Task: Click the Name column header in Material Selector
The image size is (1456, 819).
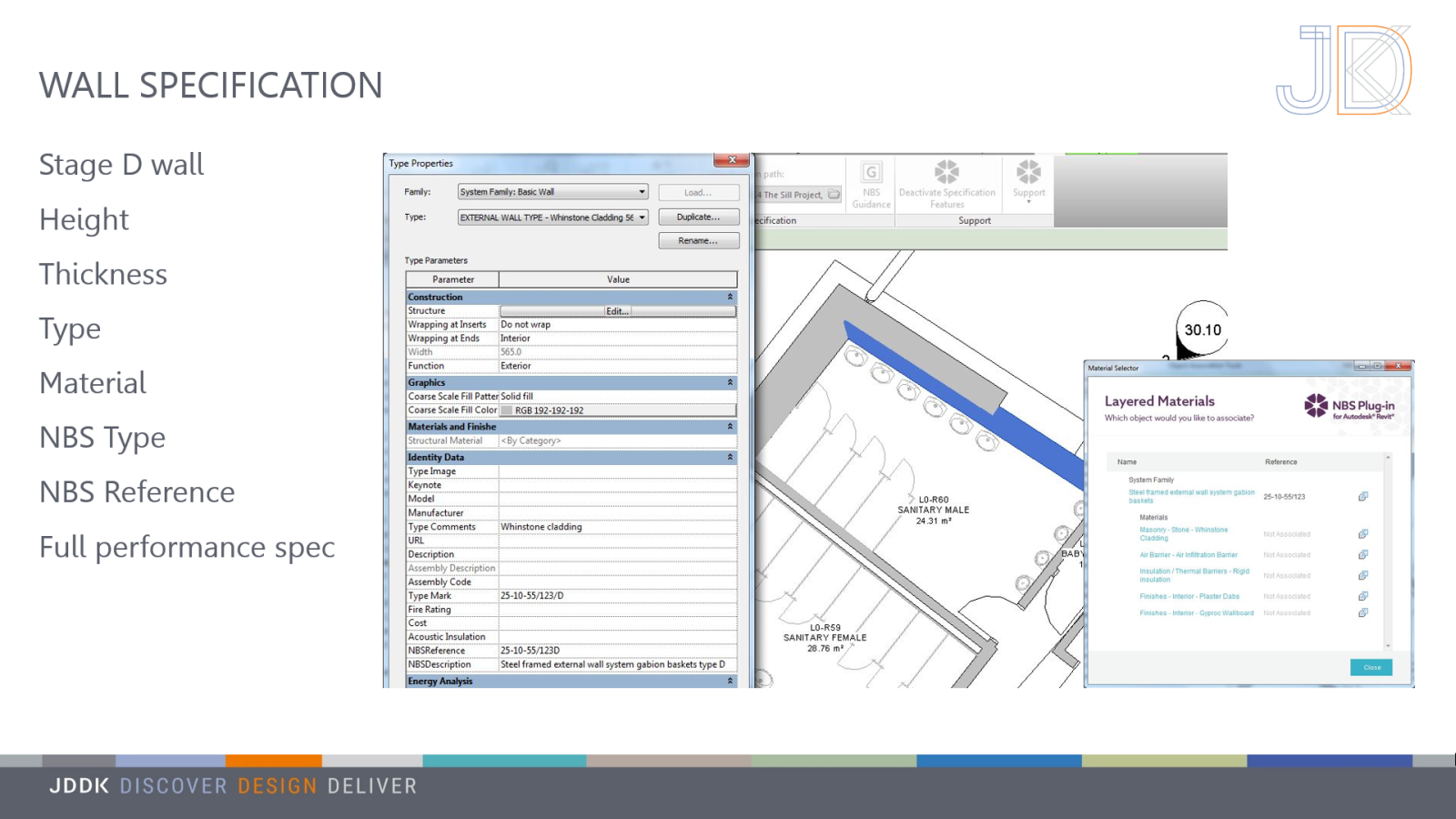Action: tap(1127, 462)
